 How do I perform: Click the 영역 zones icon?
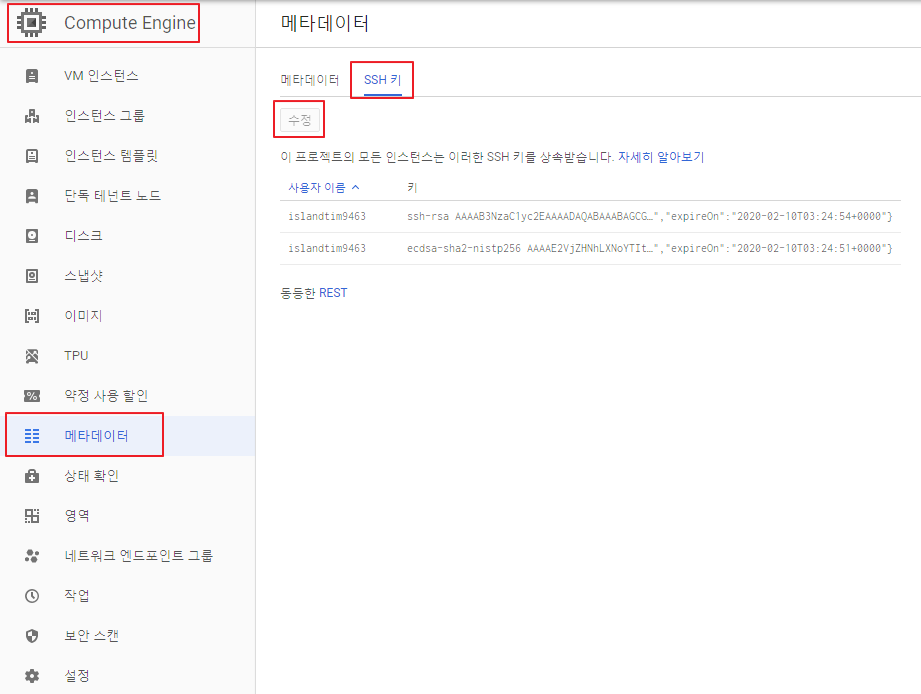(32, 516)
